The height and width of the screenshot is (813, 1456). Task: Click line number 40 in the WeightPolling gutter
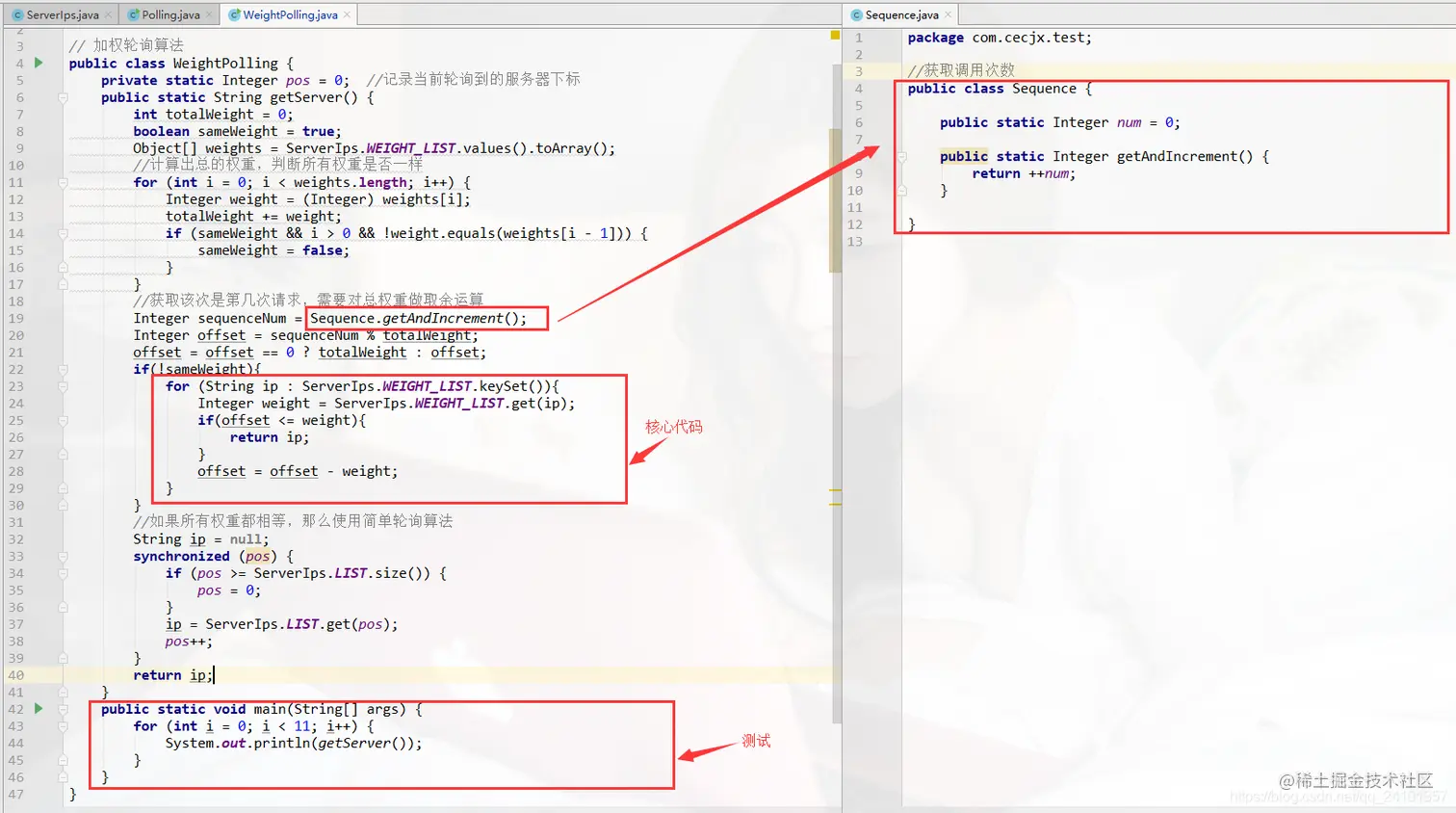pos(15,675)
